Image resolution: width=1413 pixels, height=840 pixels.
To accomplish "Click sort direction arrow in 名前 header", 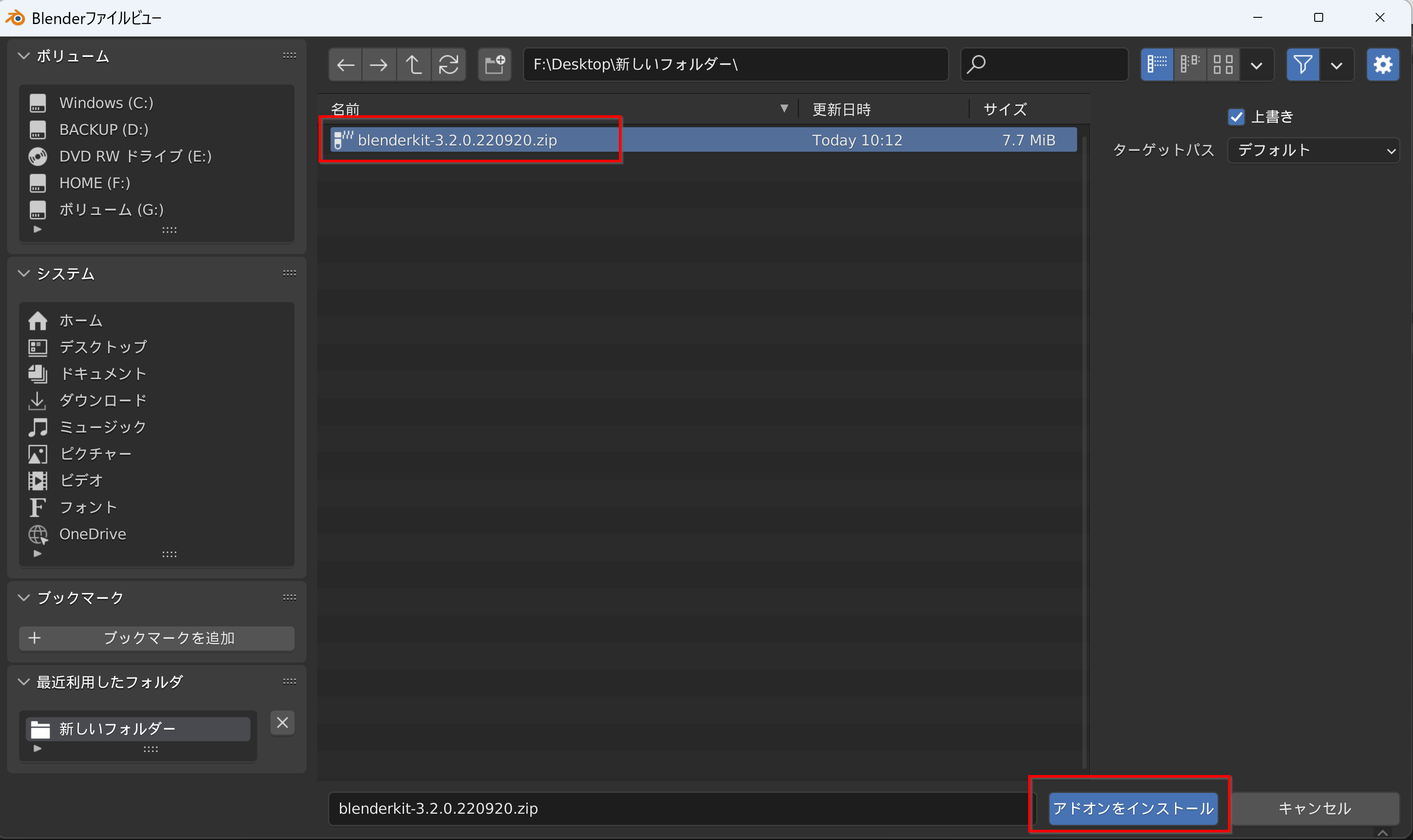I will click(x=784, y=109).
